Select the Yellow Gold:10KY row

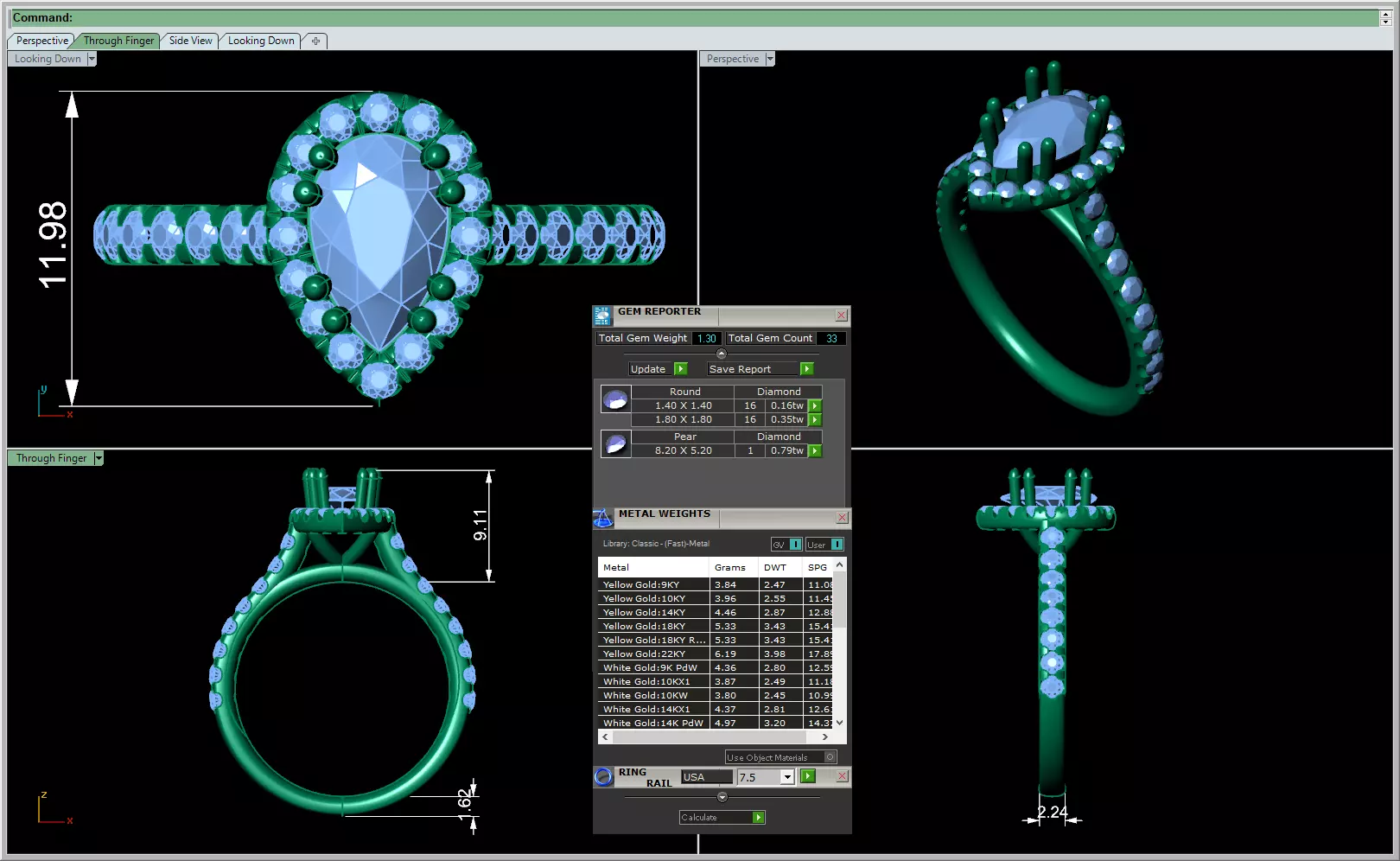[716, 599]
